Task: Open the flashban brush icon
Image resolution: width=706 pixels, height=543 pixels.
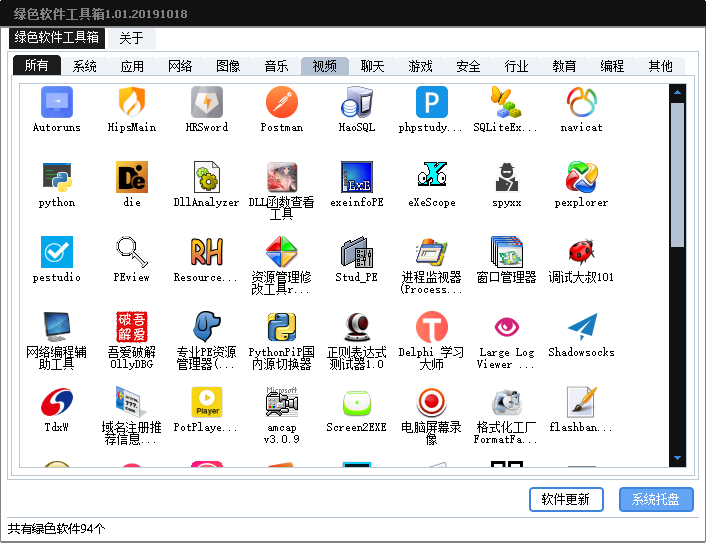Action: (x=582, y=402)
